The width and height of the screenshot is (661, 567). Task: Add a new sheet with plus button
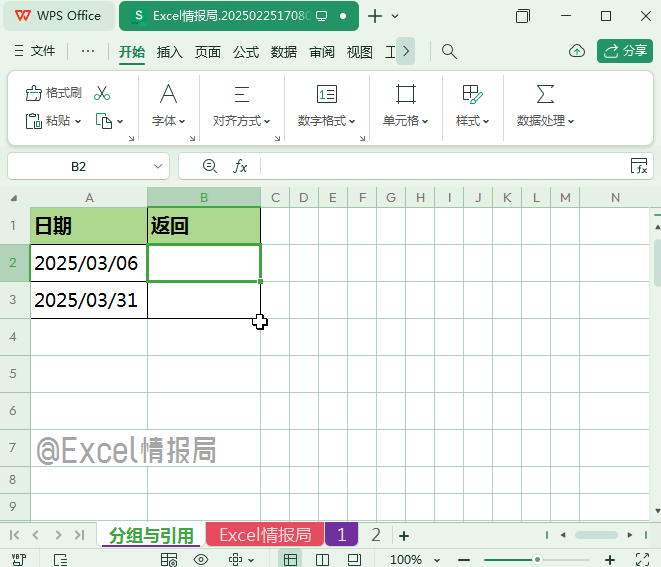point(404,536)
